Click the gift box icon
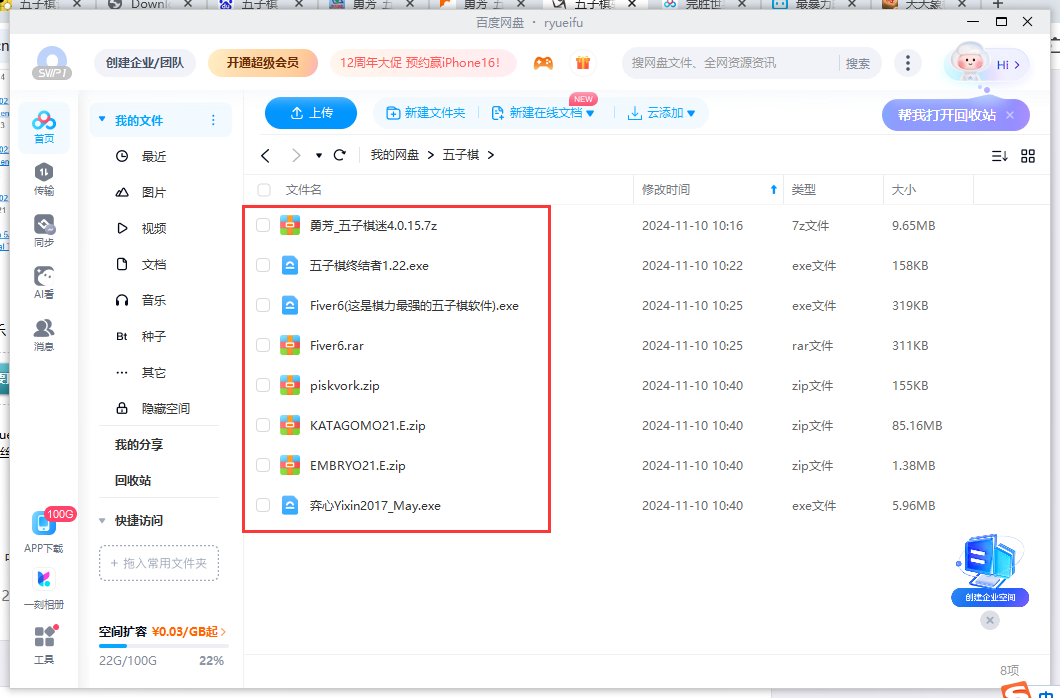The width and height of the screenshot is (1060, 698). coord(583,63)
